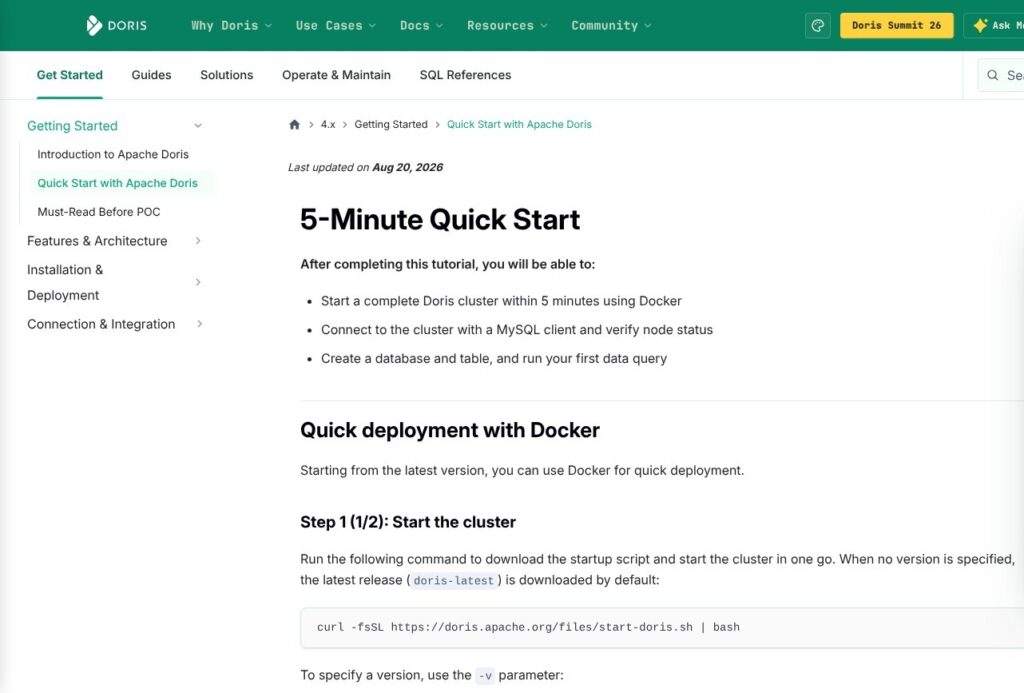
Task: Open the Docs dropdown menu
Action: click(421, 25)
